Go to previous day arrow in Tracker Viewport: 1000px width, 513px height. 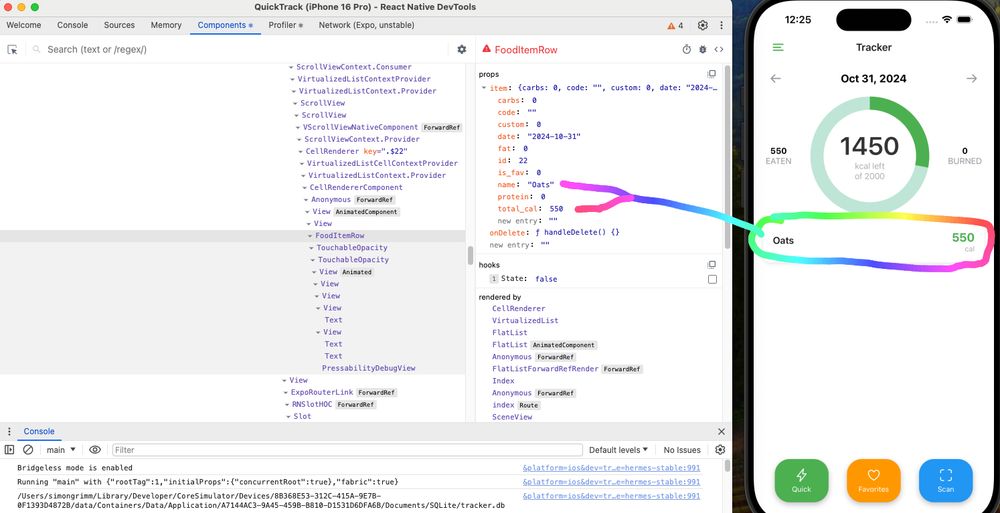coord(776,78)
